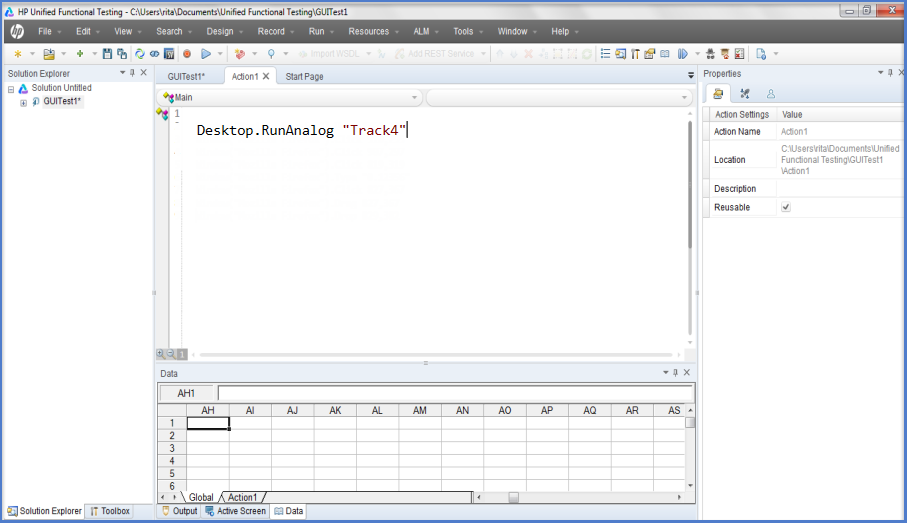This screenshot has width=907, height=523.
Task: Click the stacked-folders toolbar icon
Action: click(650, 54)
